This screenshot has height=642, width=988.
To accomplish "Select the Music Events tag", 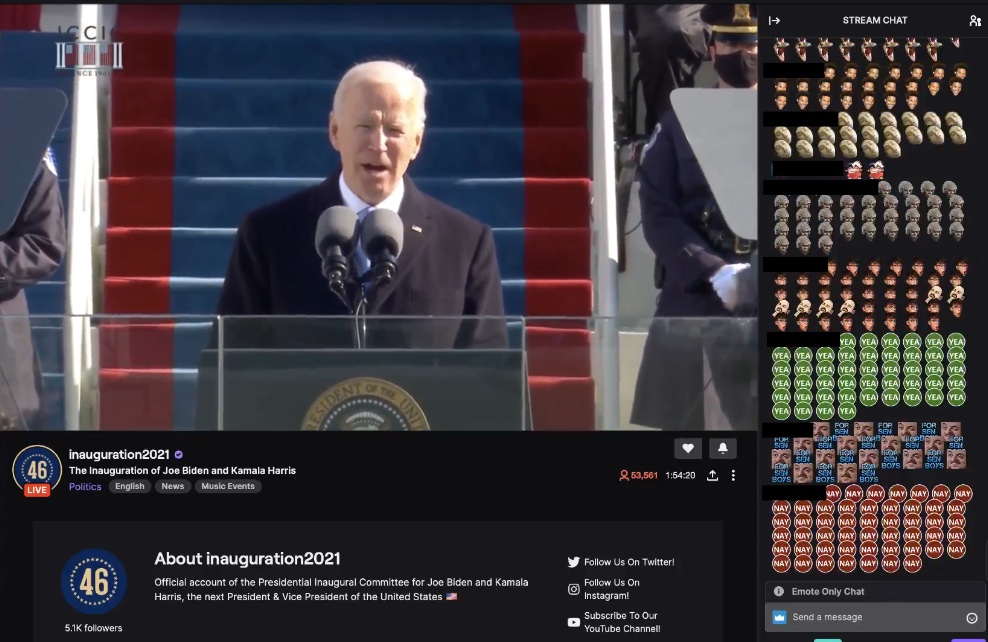I will click(x=228, y=486).
